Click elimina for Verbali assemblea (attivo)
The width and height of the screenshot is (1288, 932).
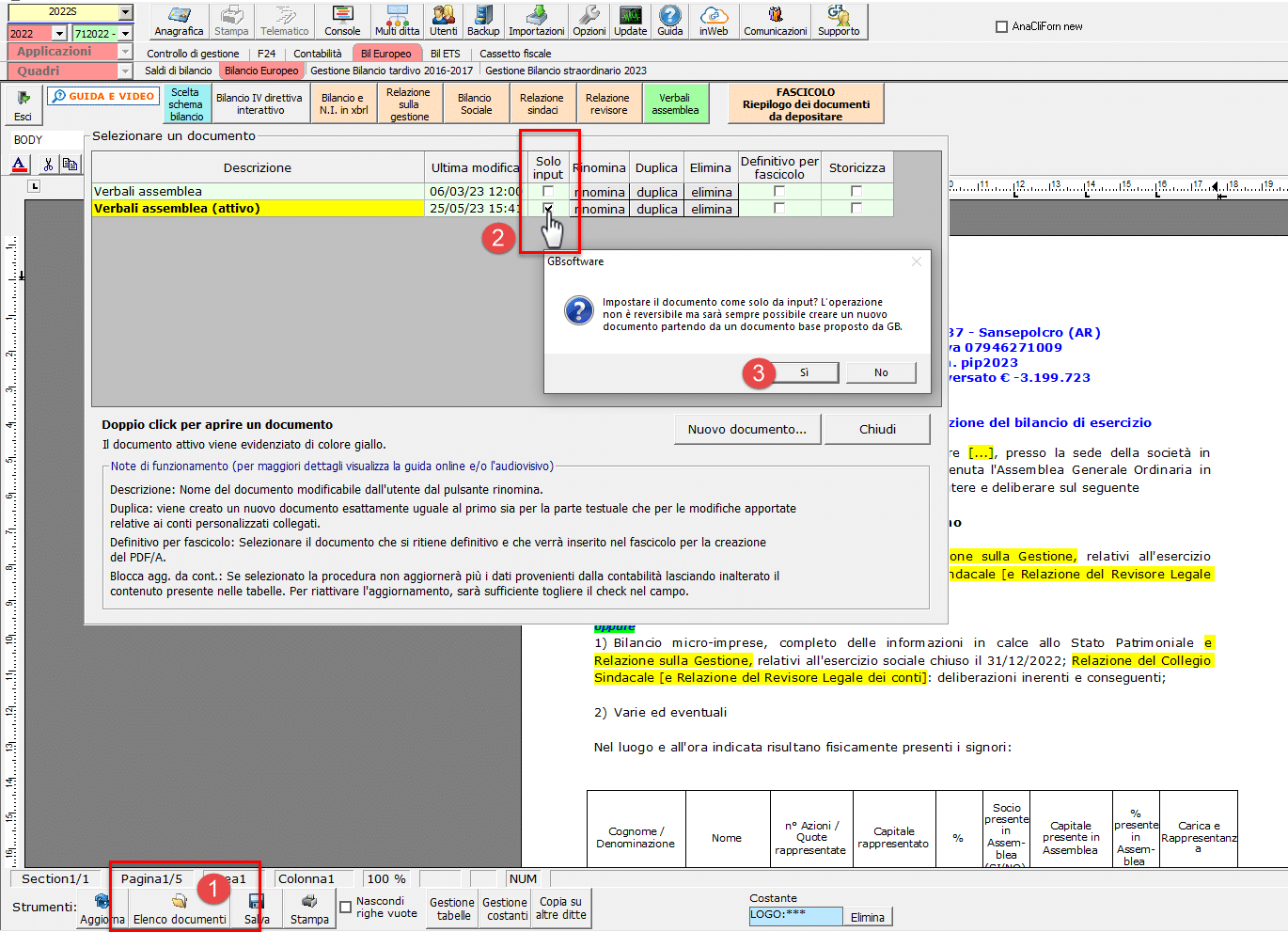(x=712, y=209)
